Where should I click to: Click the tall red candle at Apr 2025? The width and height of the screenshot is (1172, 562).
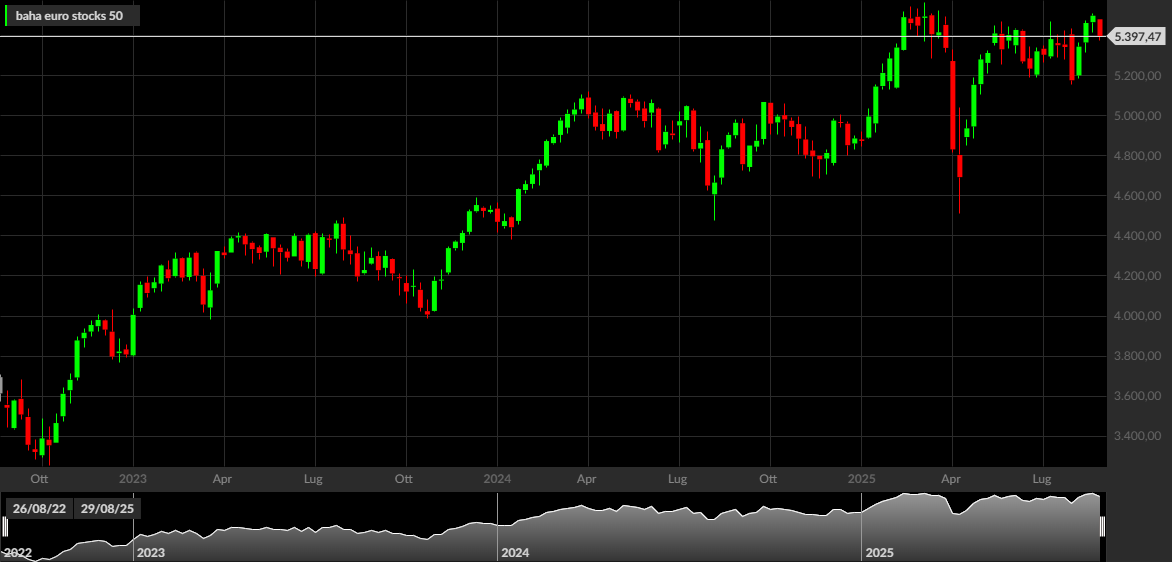click(953, 105)
